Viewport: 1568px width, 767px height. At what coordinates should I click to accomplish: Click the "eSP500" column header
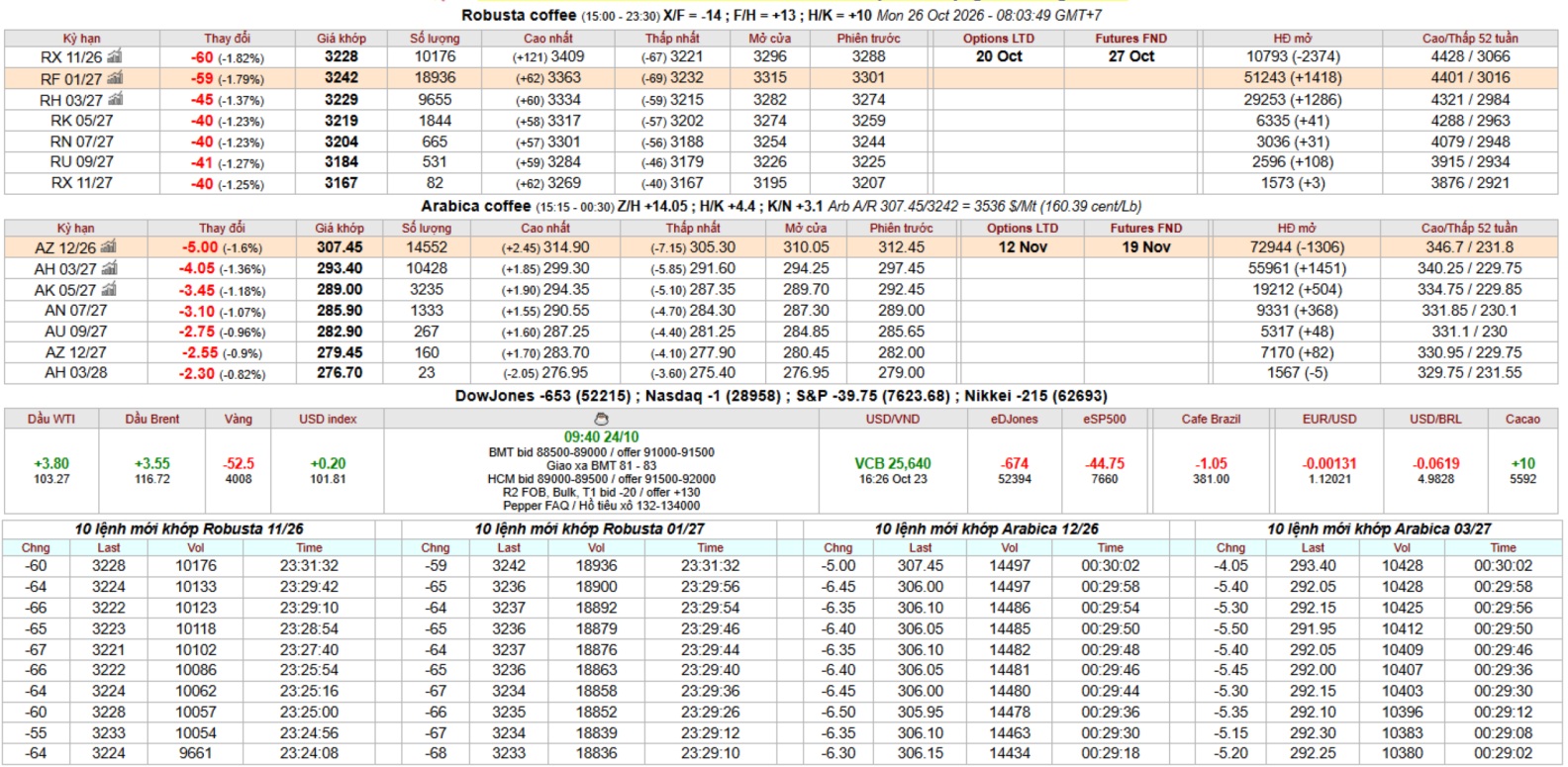pyautogui.click(x=1105, y=420)
